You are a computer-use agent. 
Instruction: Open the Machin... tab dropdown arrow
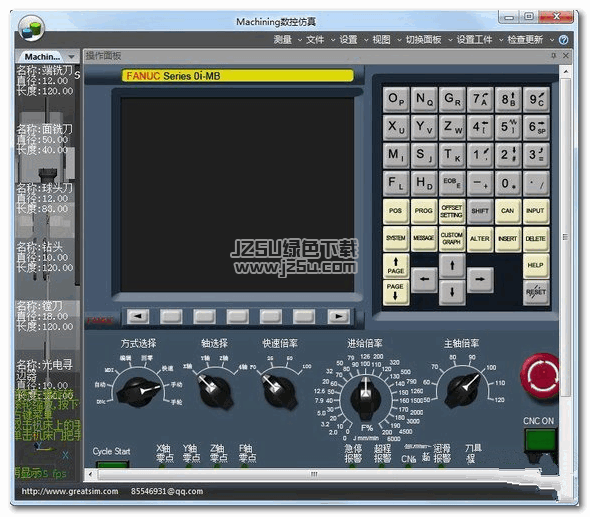71,57
